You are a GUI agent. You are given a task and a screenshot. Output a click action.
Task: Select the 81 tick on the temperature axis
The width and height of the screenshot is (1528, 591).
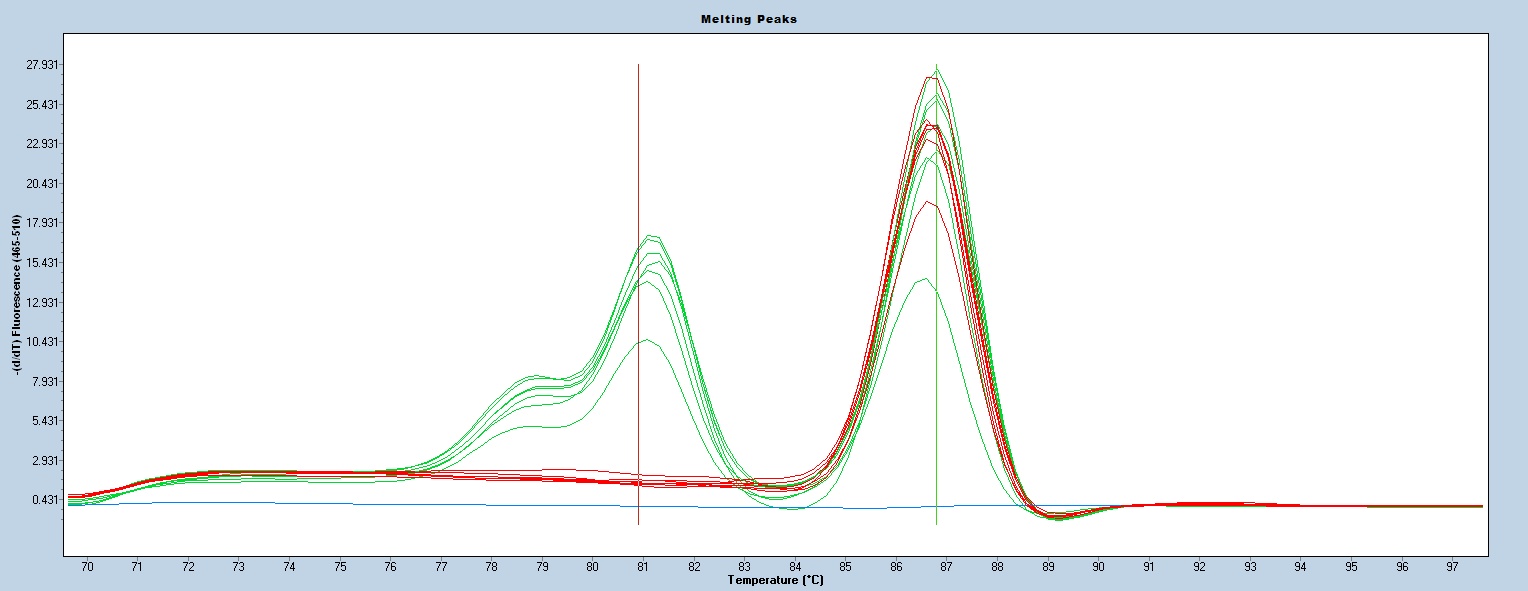pos(643,567)
